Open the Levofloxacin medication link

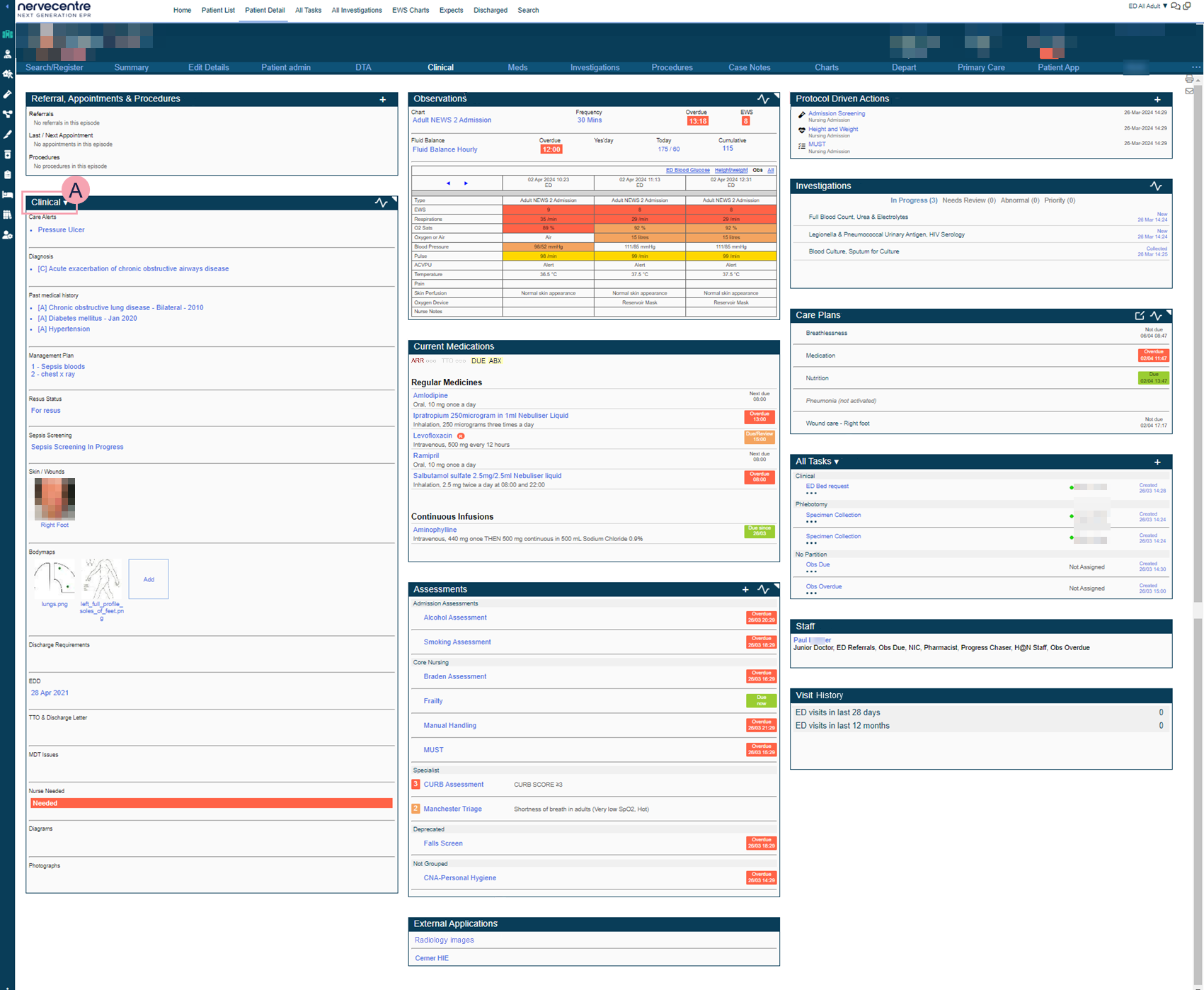point(432,436)
